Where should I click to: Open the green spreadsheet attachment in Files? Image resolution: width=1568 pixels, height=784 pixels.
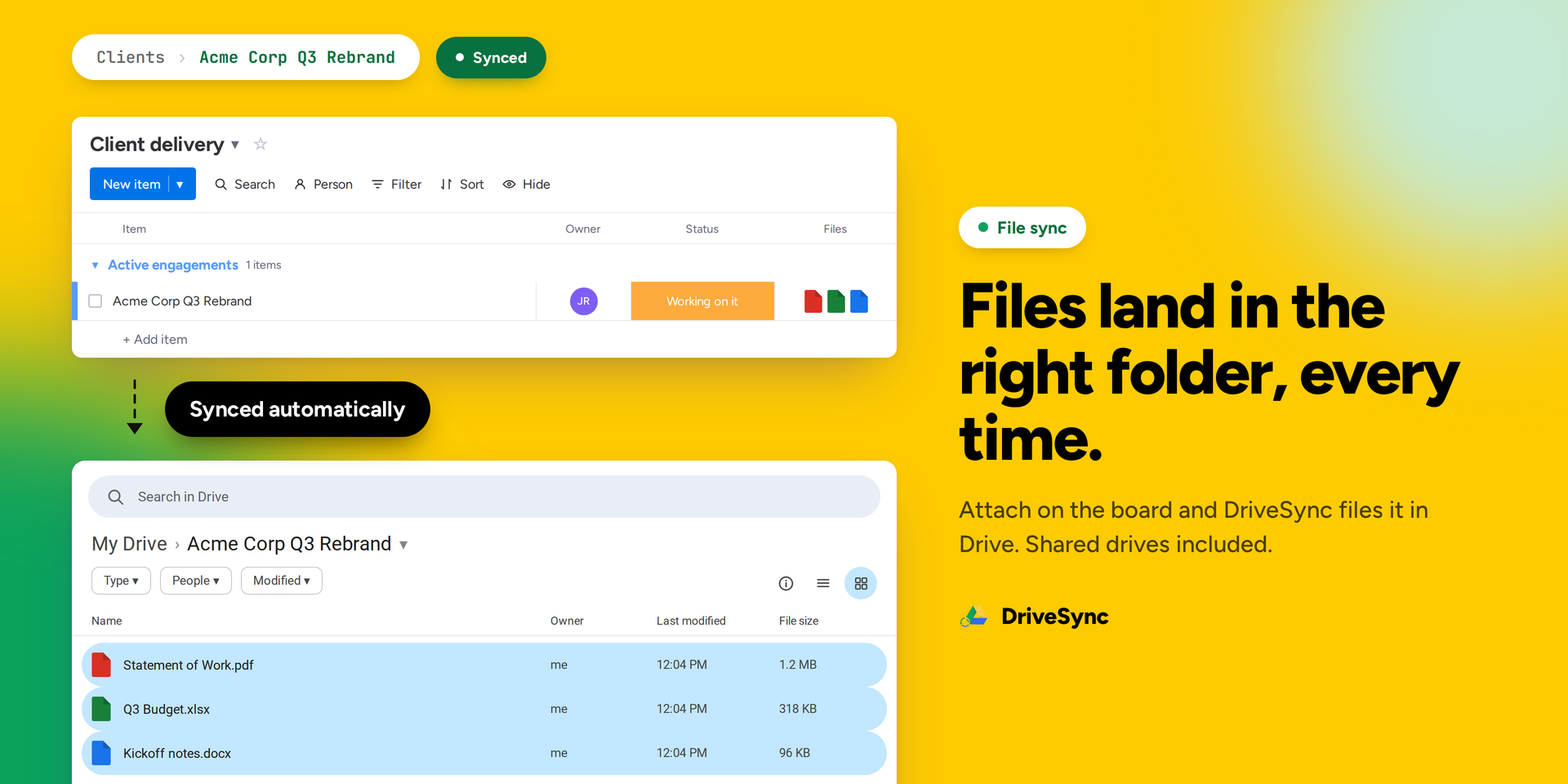[x=836, y=301]
